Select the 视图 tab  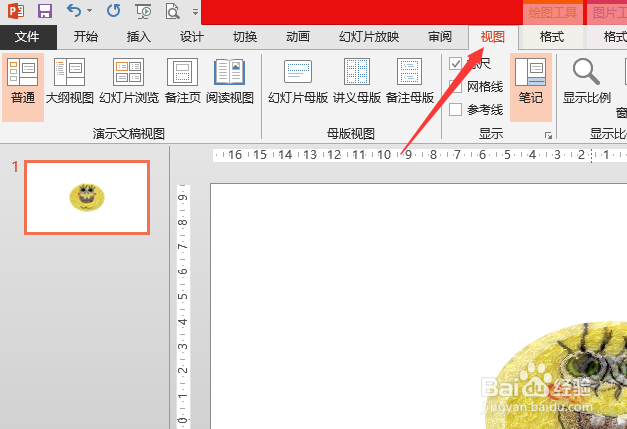(x=493, y=37)
